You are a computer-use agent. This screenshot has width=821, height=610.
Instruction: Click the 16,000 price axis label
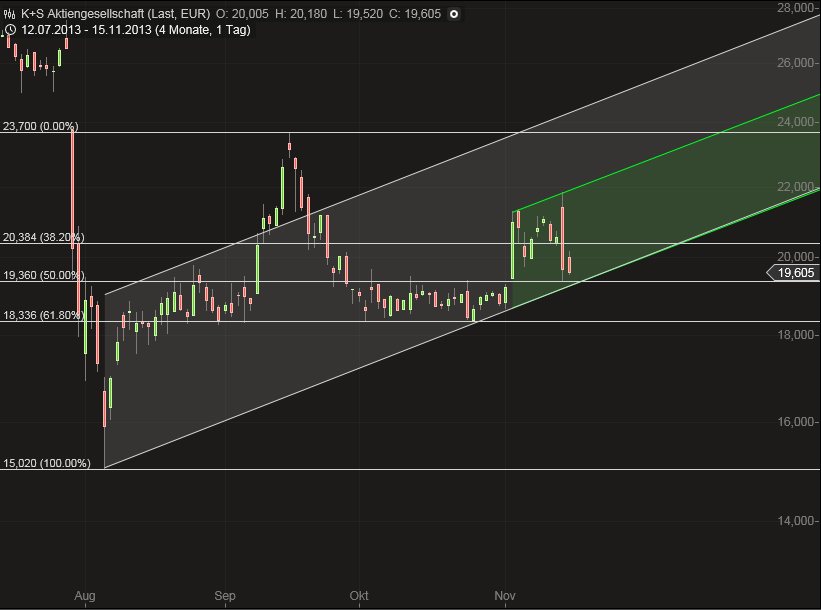click(x=797, y=422)
